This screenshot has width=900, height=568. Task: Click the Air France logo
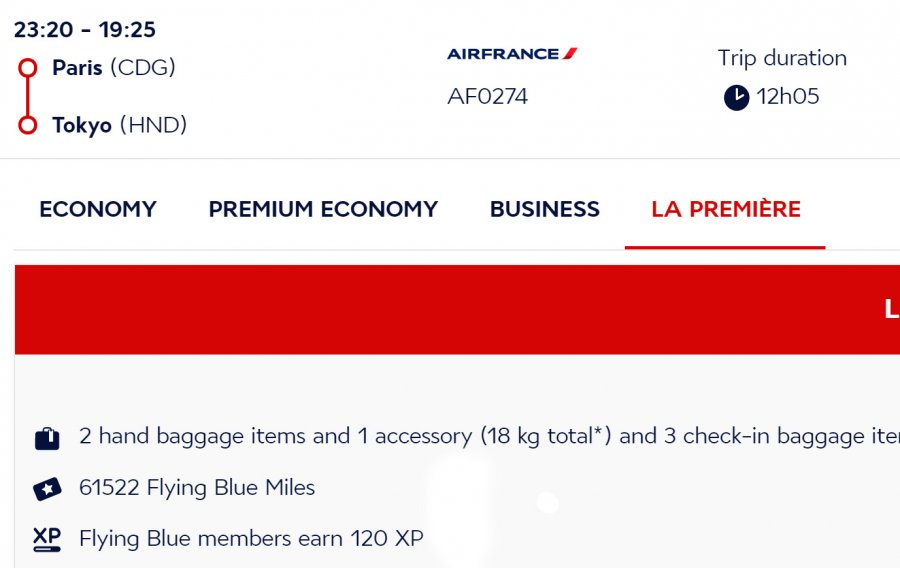(512, 54)
